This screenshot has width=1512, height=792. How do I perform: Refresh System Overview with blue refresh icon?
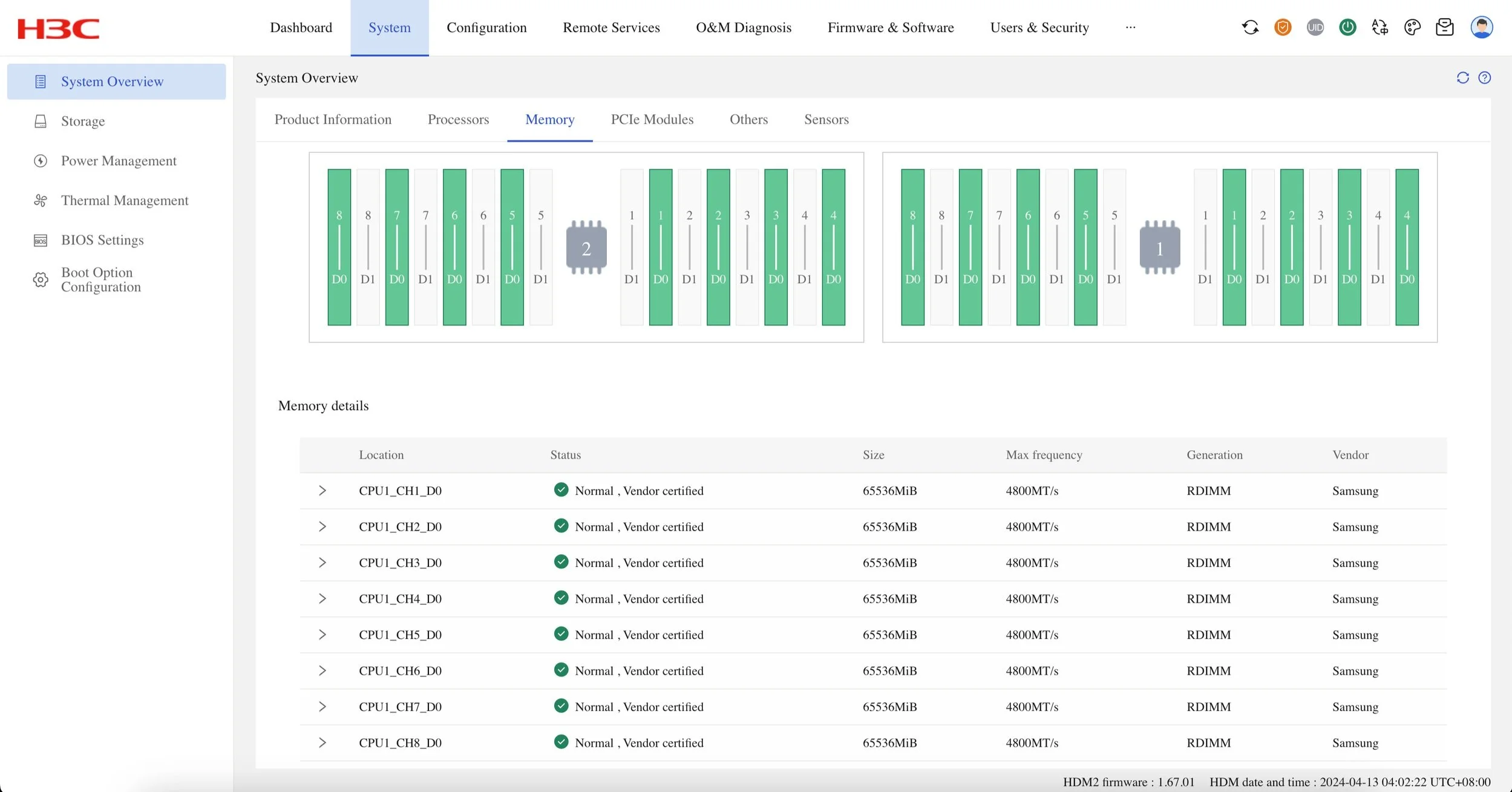[1462, 77]
